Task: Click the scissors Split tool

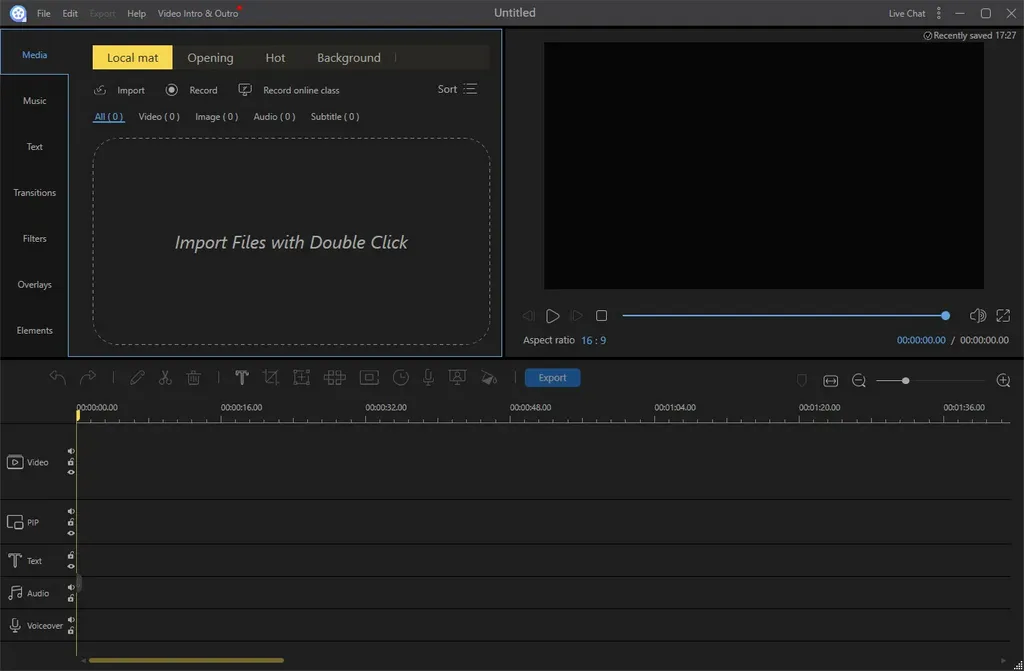Action: pyautogui.click(x=165, y=378)
